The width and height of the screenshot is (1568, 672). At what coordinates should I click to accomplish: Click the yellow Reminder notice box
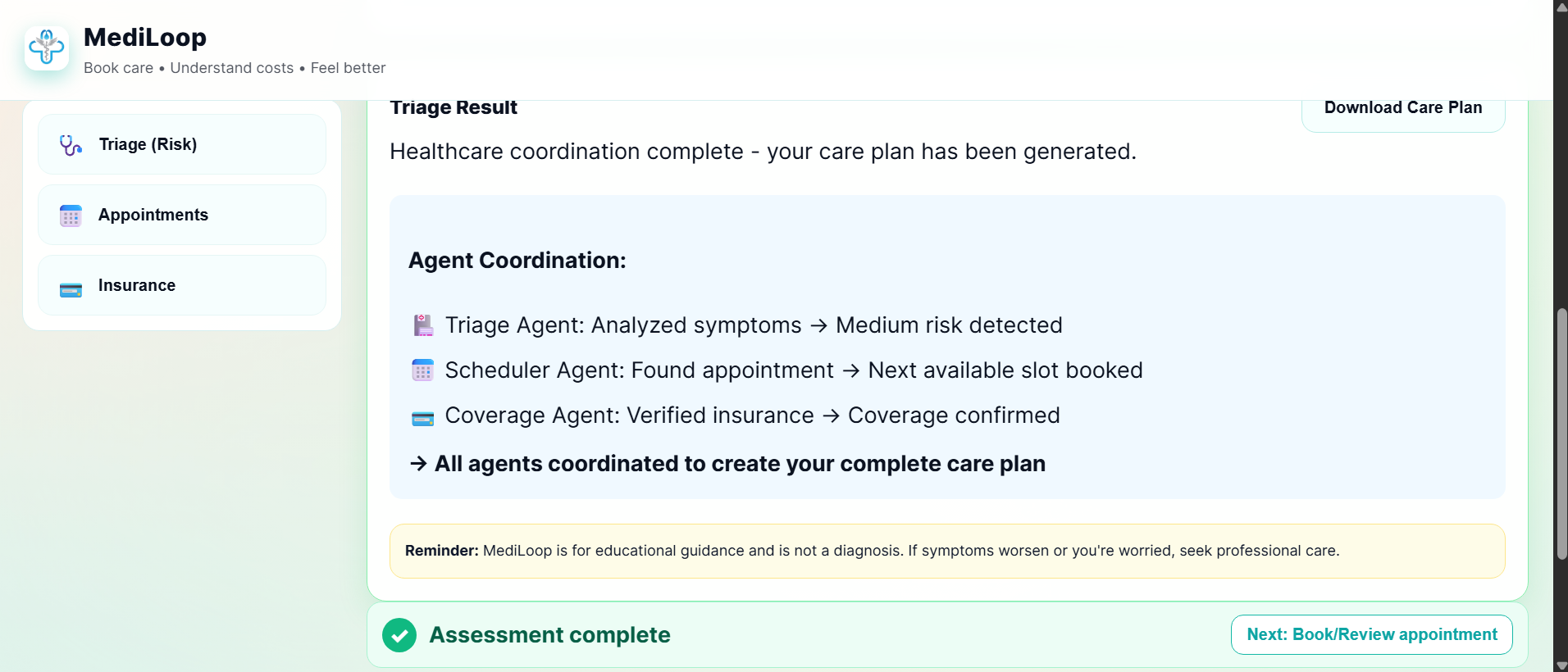pos(946,551)
